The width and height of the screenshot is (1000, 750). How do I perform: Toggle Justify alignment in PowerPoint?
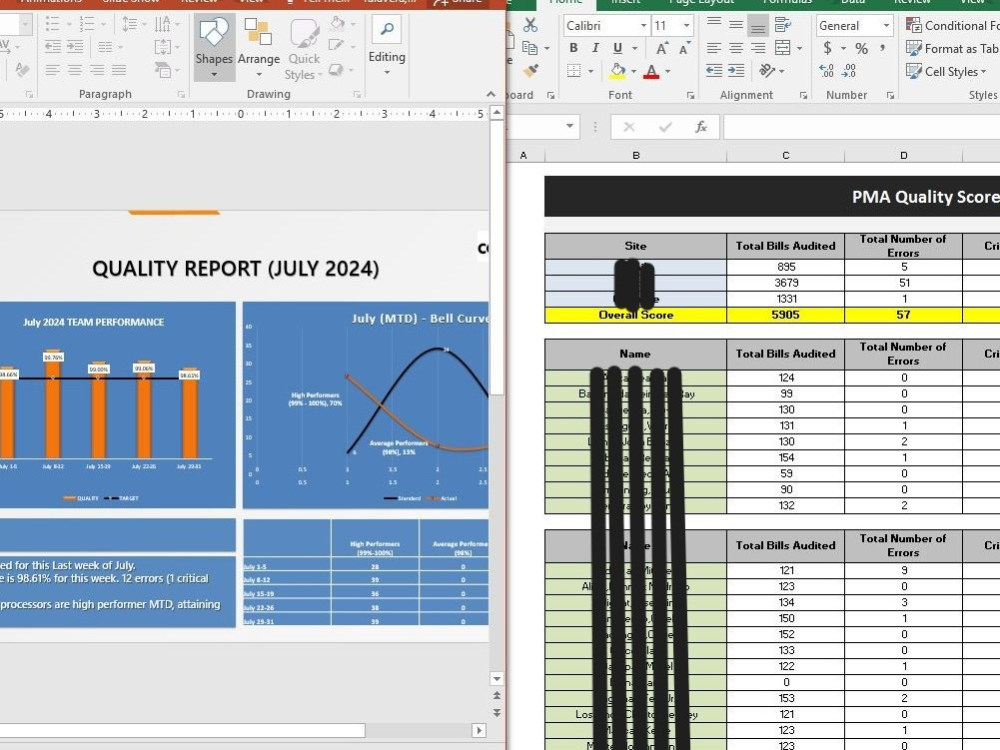click(x=119, y=70)
